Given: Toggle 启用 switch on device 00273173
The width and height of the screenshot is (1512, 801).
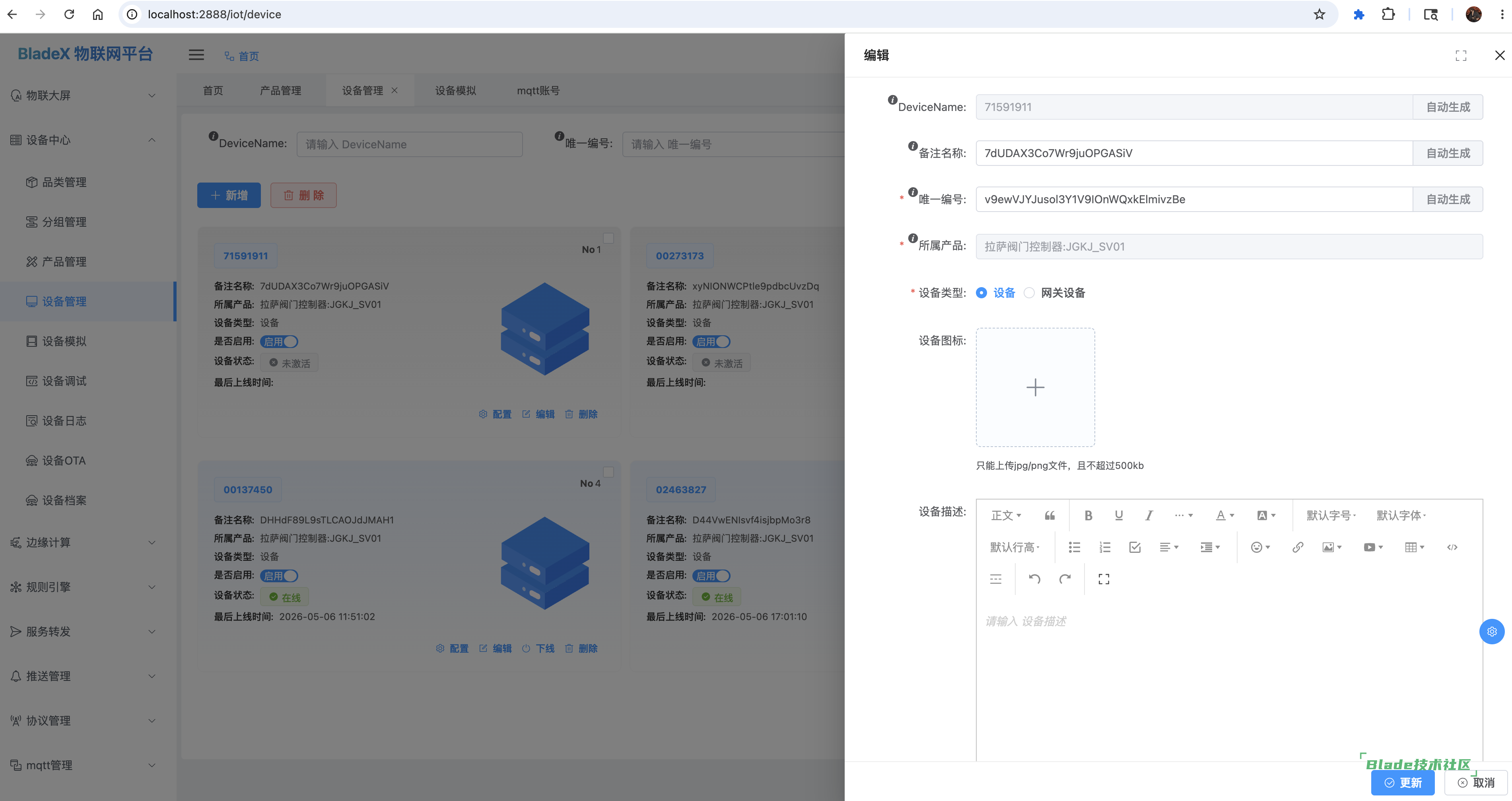Looking at the screenshot, I should coord(711,342).
